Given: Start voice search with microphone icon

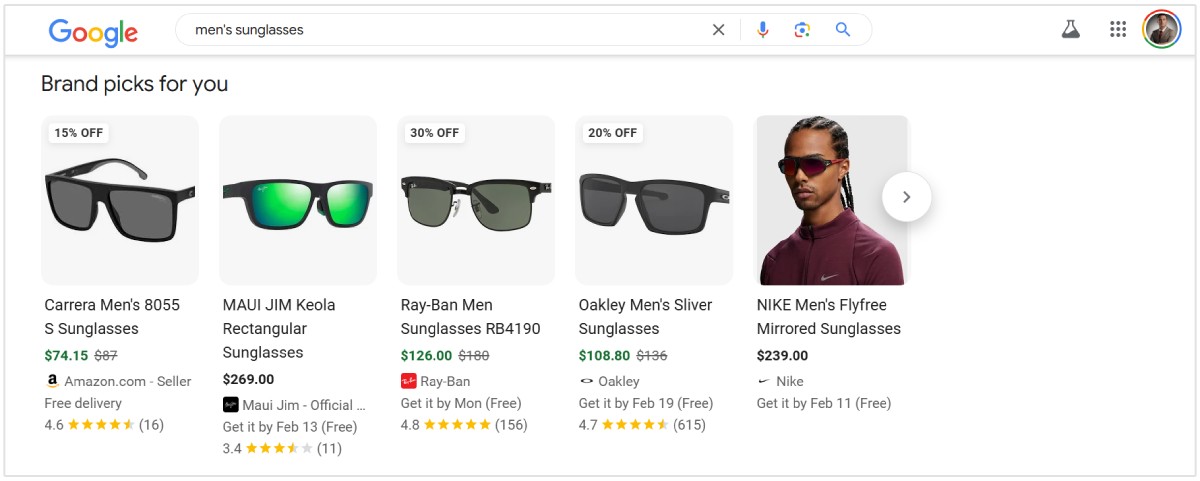Looking at the screenshot, I should click(763, 30).
